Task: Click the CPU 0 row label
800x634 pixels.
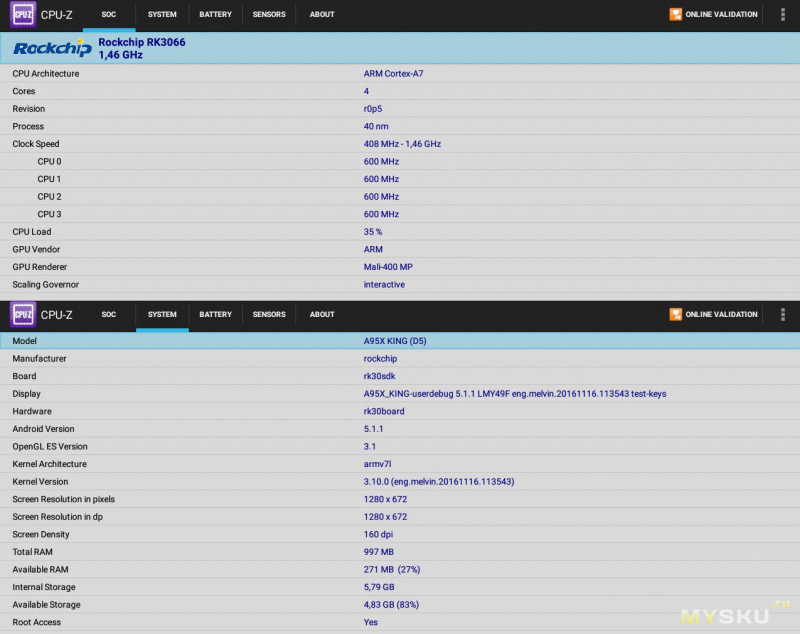Action: [x=49, y=161]
